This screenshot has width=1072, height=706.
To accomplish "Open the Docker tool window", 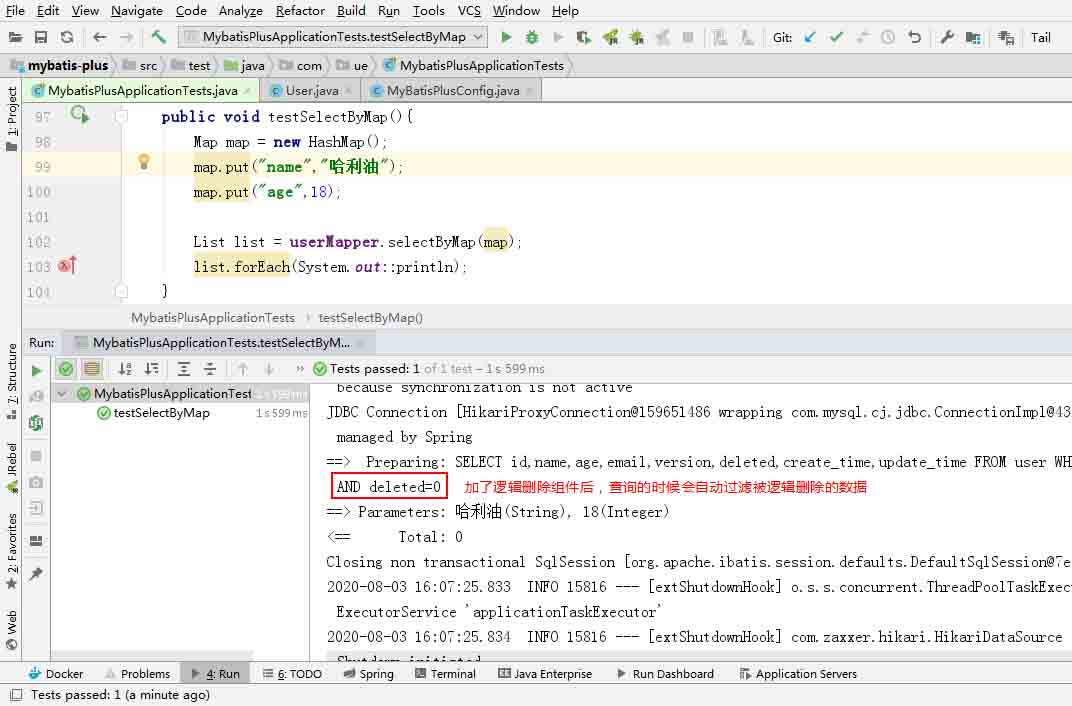I will [56, 674].
